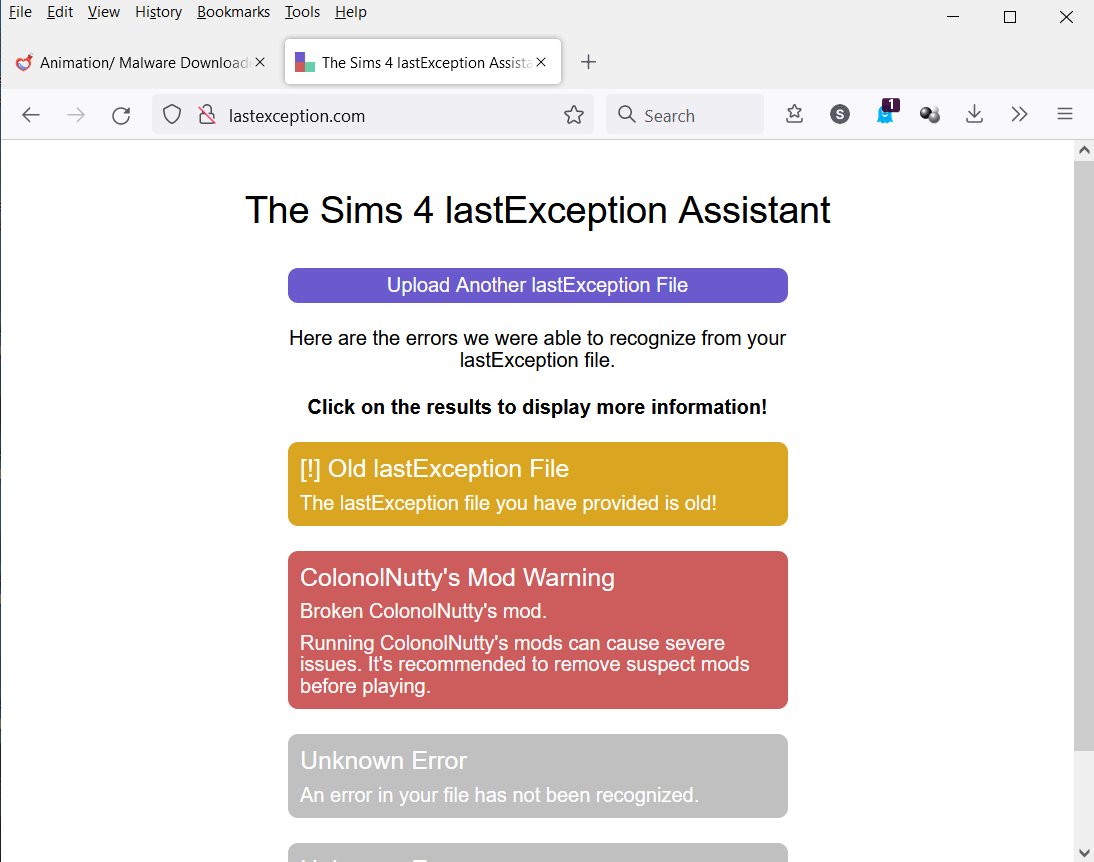Bookmark this page with the star
Image resolution: width=1094 pixels, height=862 pixels.
pyautogui.click(x=574, y=114)
